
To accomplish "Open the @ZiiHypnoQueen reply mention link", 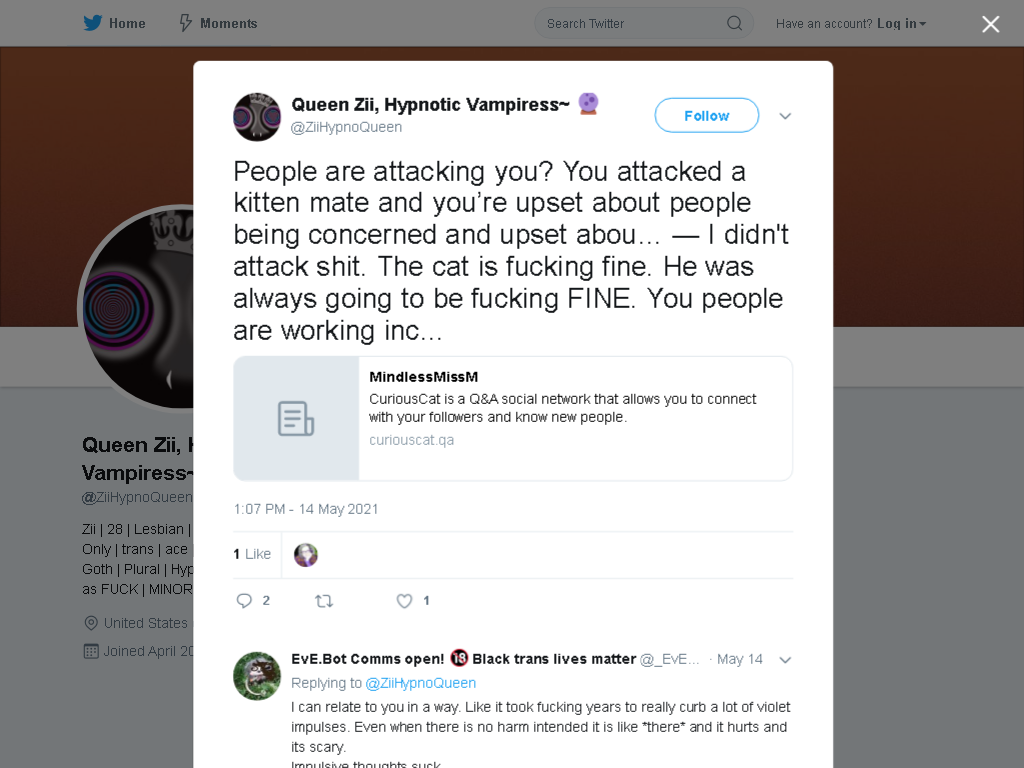I will click(x=420, y=683).
